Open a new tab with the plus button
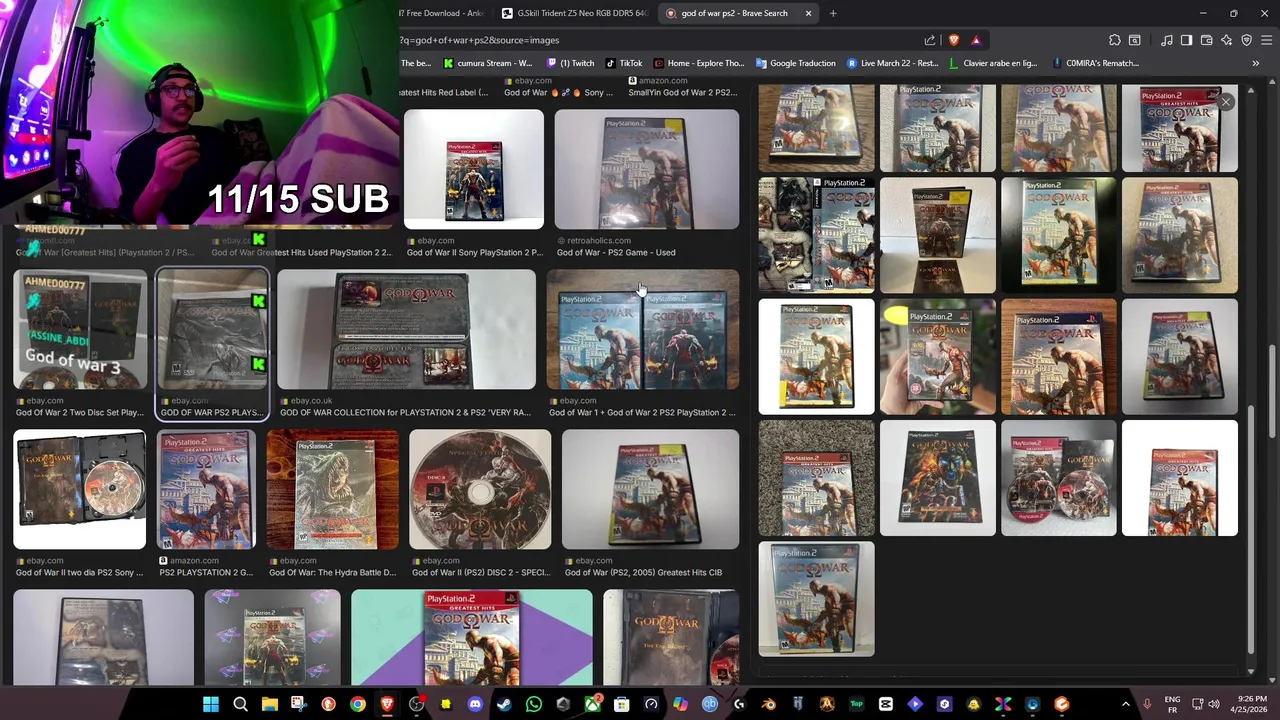The image size is (1280, 720). [x=833, y=13]
